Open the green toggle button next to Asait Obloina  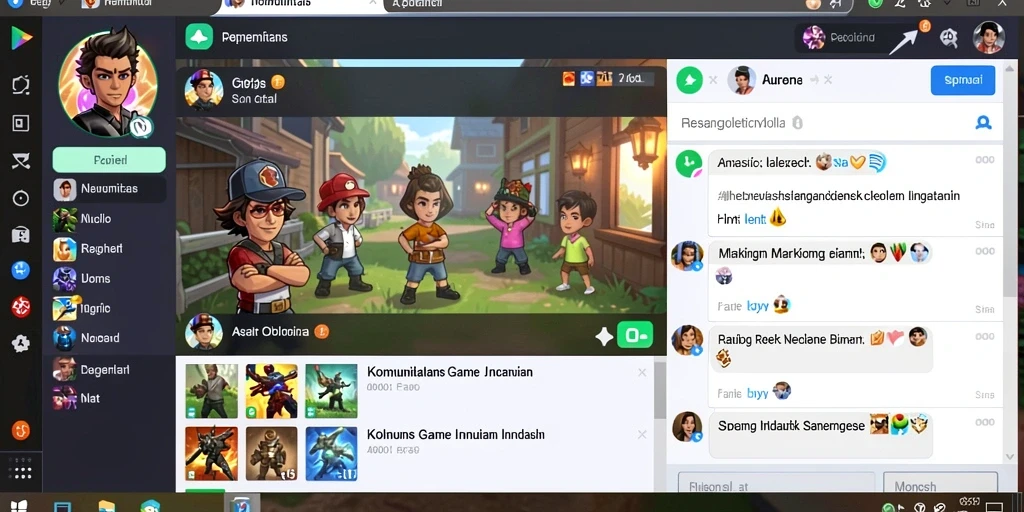(x=634, y=336)
